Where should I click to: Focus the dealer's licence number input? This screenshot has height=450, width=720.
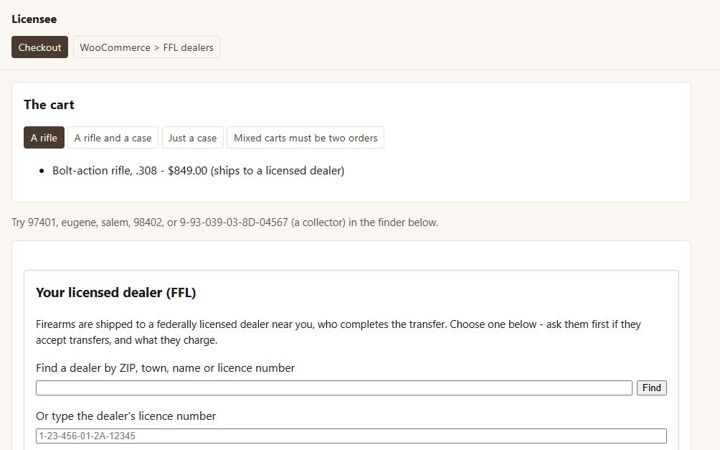[x=351, y=436]
